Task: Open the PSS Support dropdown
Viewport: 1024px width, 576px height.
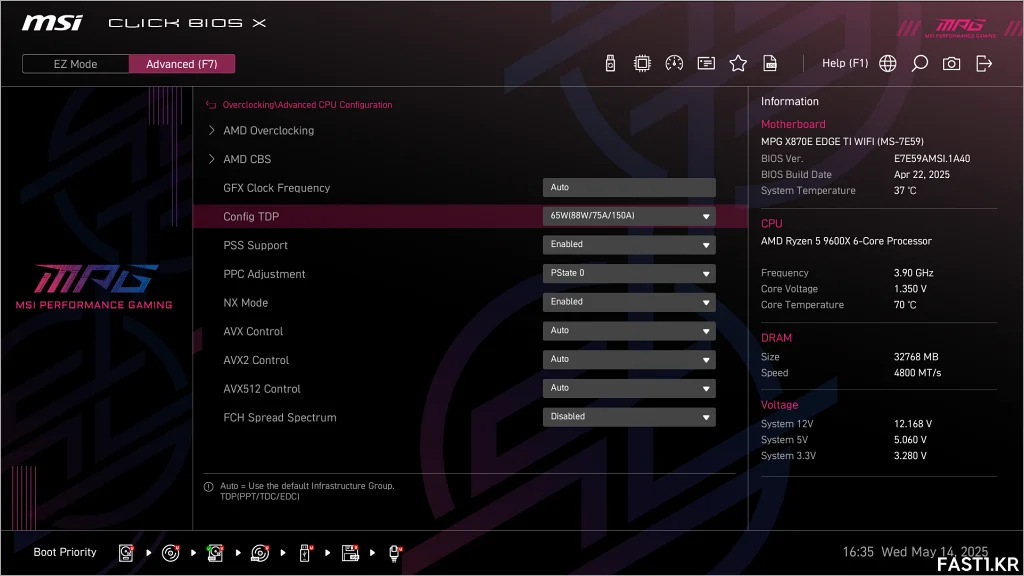Action: 629,245
